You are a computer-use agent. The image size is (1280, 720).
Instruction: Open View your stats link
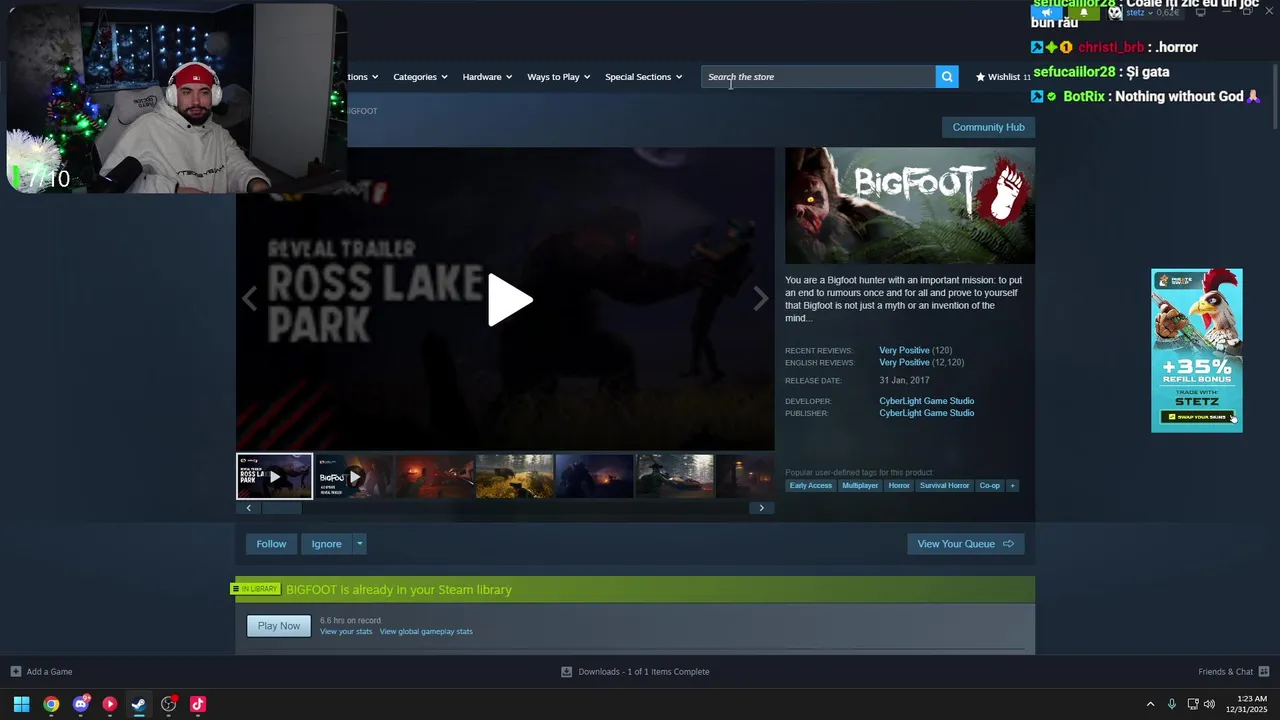click(346, 632)
